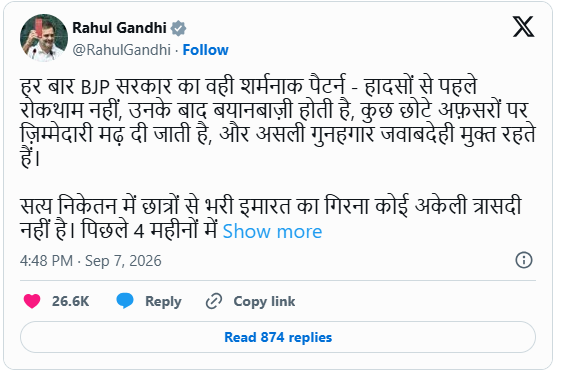Screen dimensions: 561x380
Task: Click the X logo in the tweet corner
Action: pos(523,27)
